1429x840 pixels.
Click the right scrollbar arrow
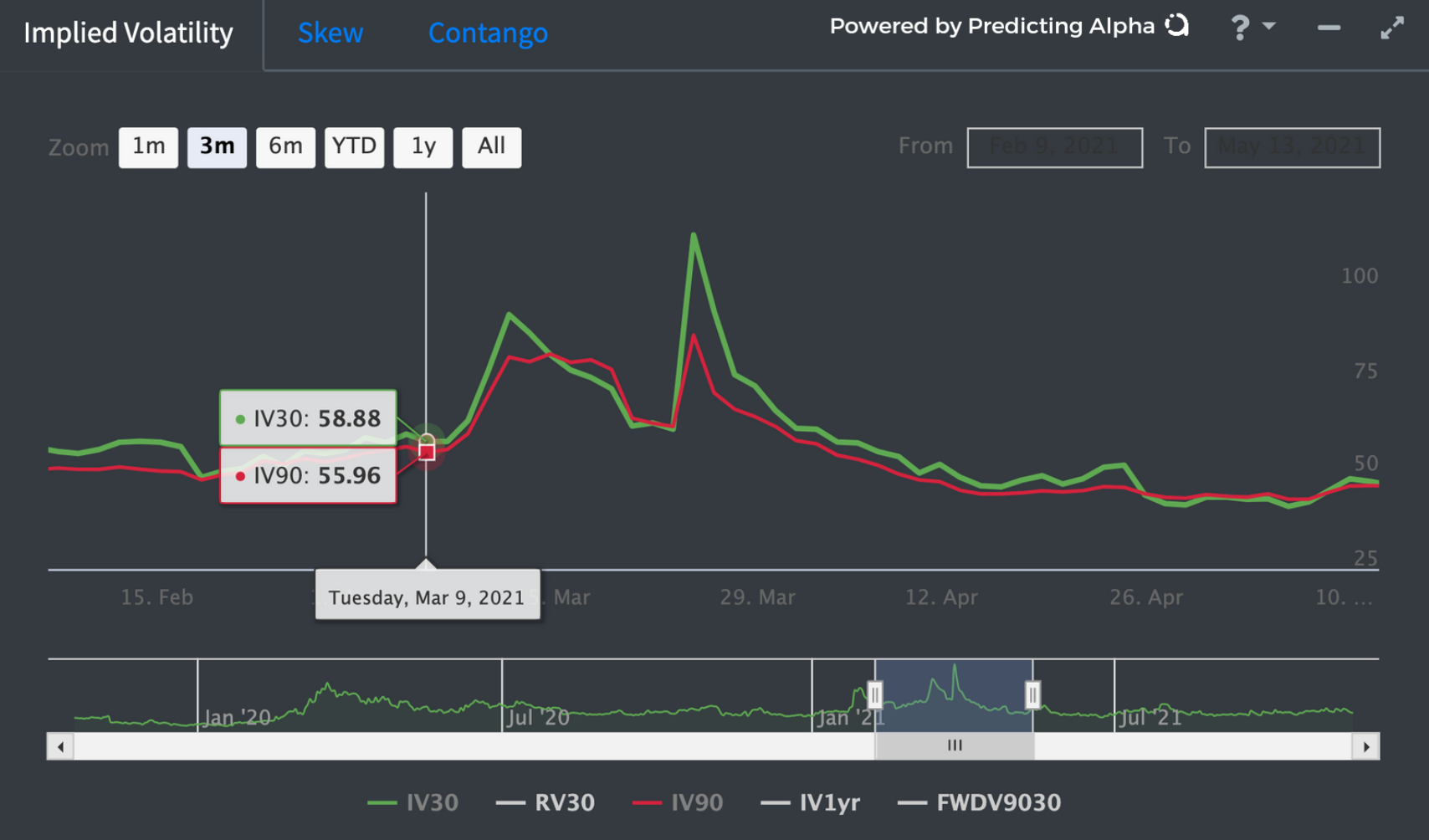pyautogui.click(x=1366, y=746)
